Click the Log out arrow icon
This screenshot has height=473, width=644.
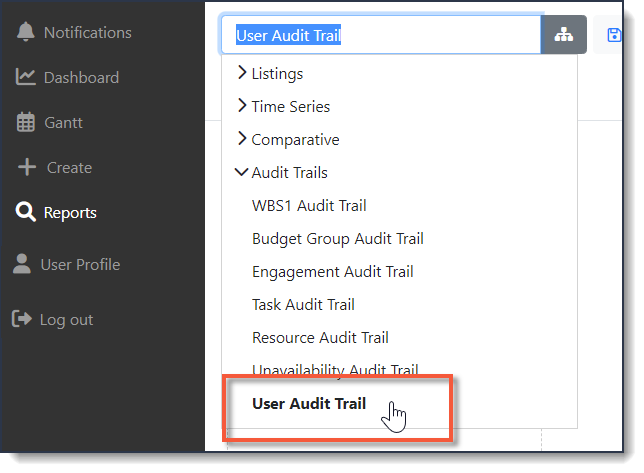pyautogui.click(x=22, y=319)
